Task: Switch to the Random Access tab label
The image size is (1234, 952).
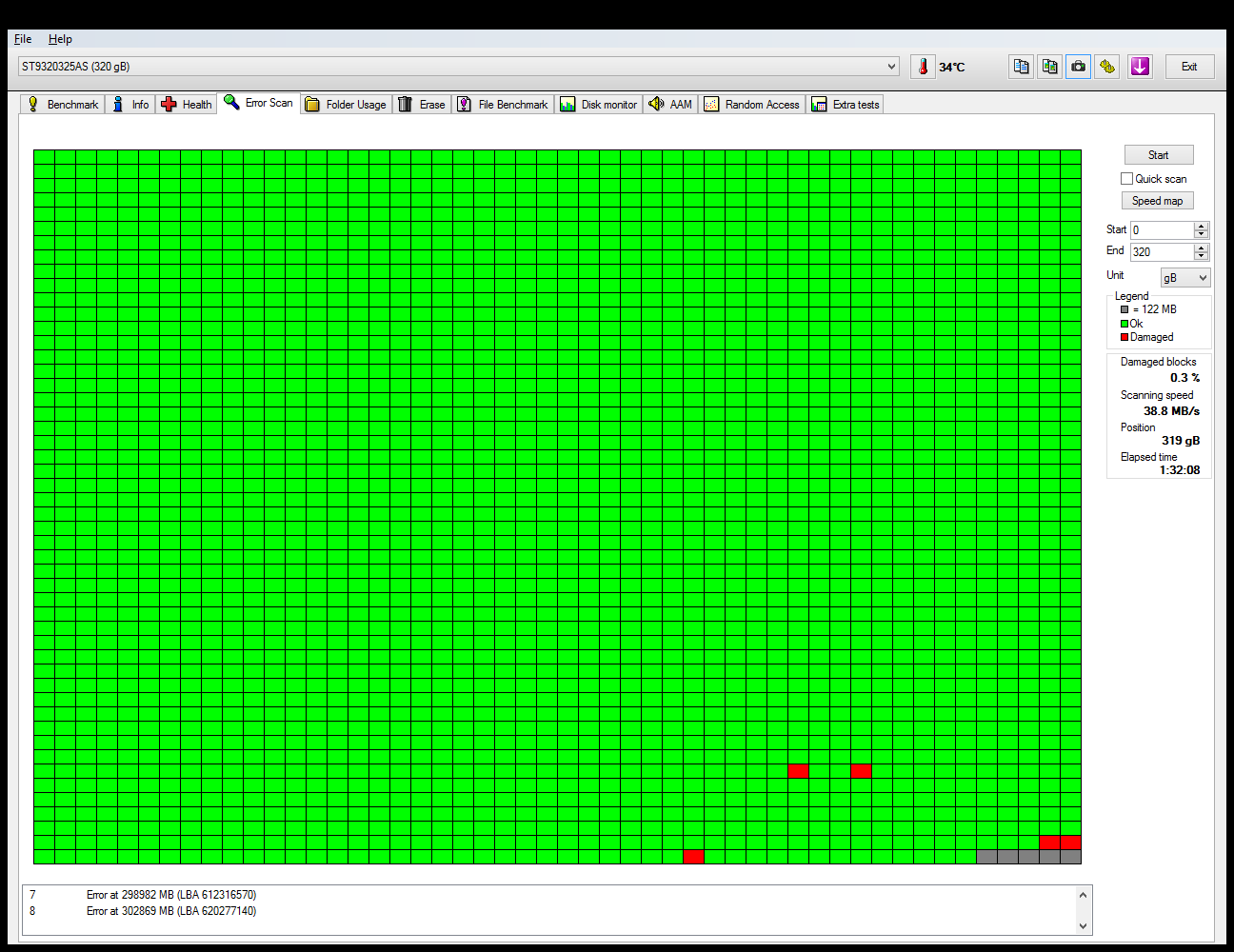Action: tap(762, 105)
